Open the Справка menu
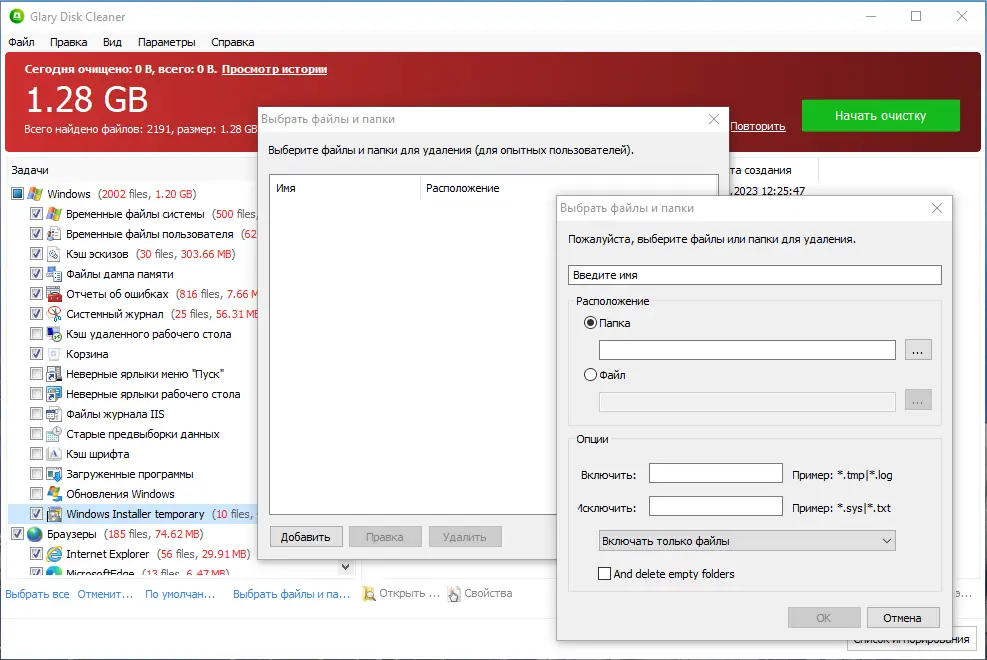 (x=233, y=42)
